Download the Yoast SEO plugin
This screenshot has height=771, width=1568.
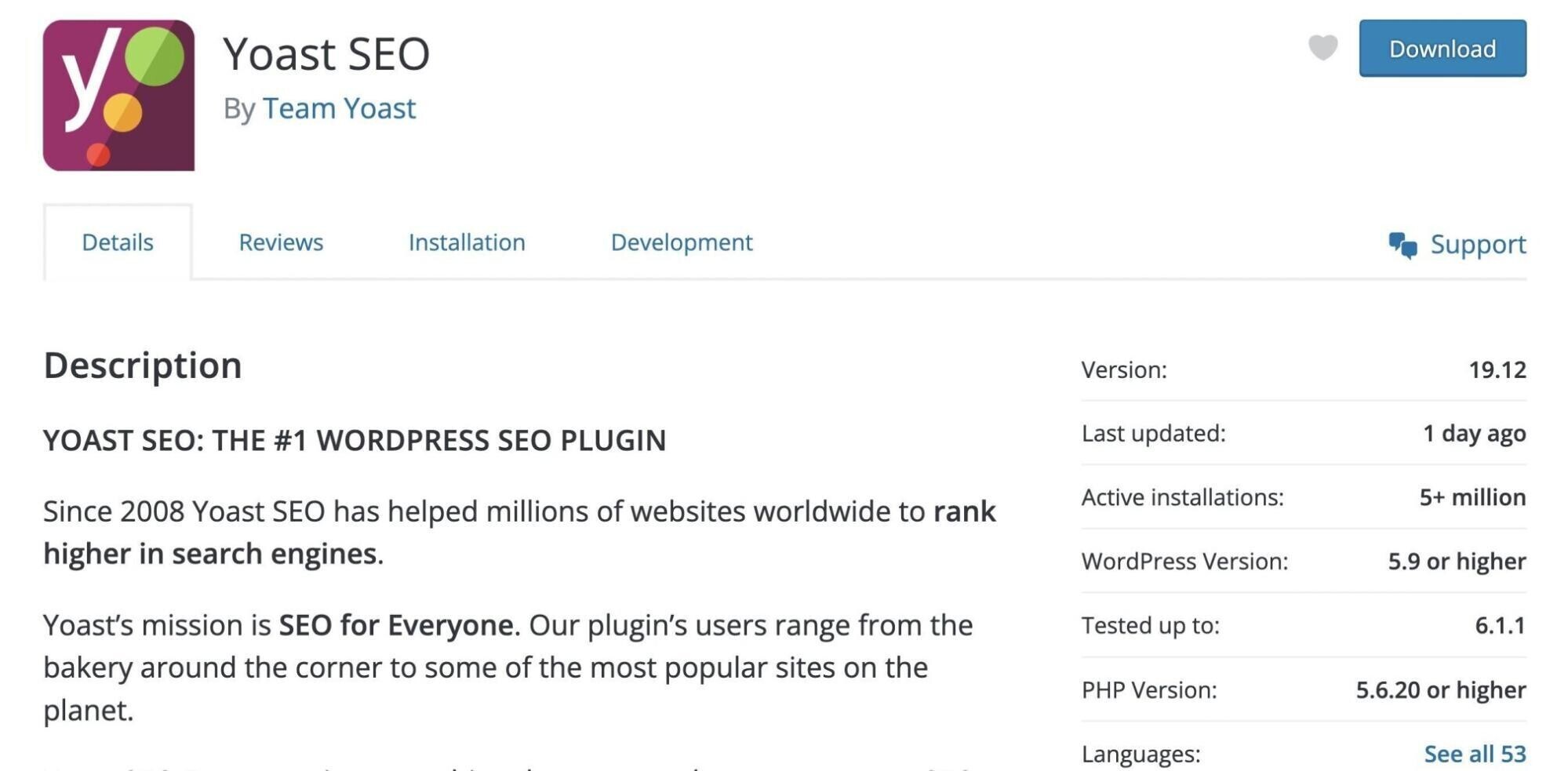pyautogui.click(x=1442, y=49)
